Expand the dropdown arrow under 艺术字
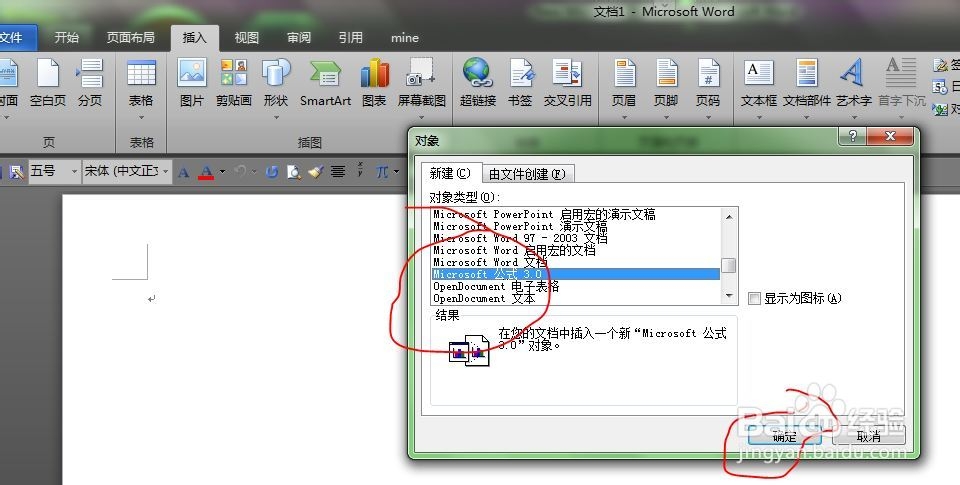The height and width of the screenshot is (485, 960). tap(853, 118)
